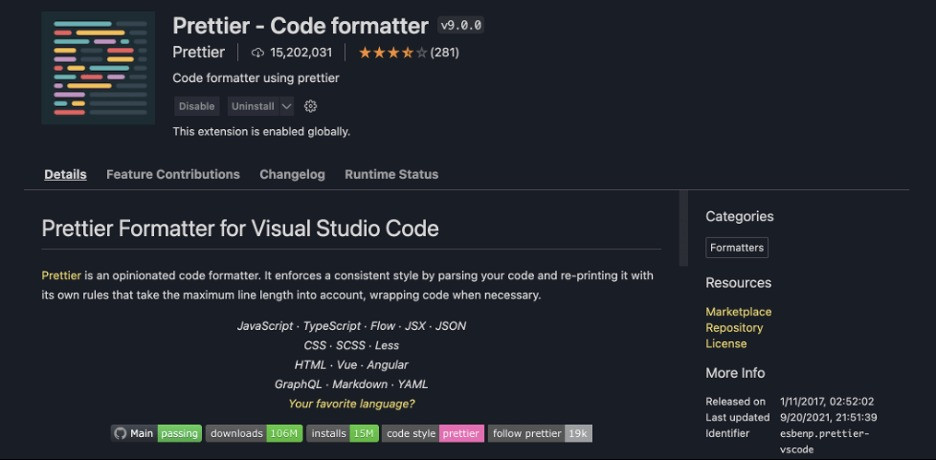This screenshot has width=936, height=460.
Task: Click the last updated date 9/20/2021, 21:51:39
Action: (x=829, y=418)
